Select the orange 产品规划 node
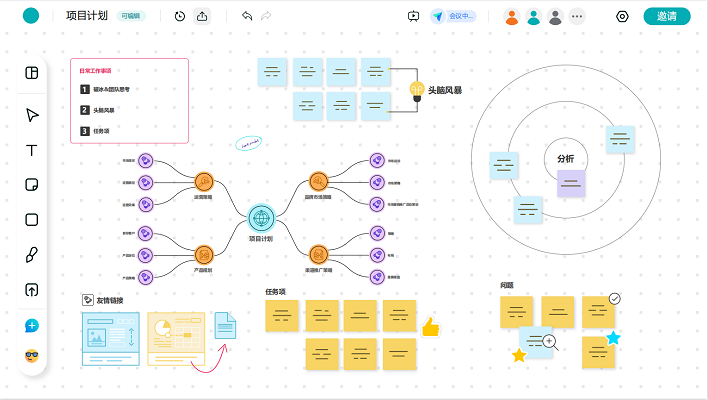Image resolution: width=708 pixels, height=400 pixels. 204,255
